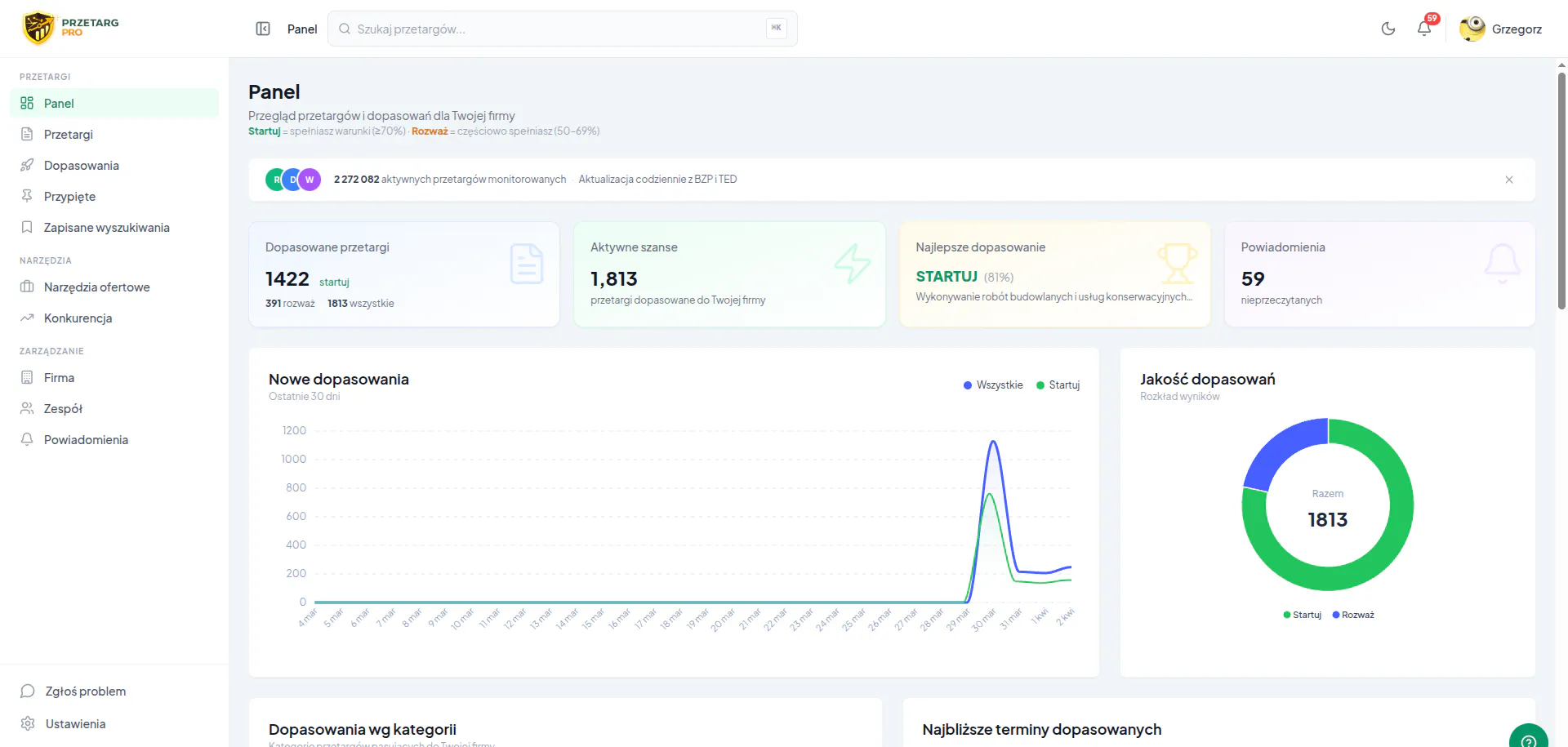Screen dimensions: 1568x747
Task: Collapse the sidebar with the panel toggle icon
Action: coord(263,29)
